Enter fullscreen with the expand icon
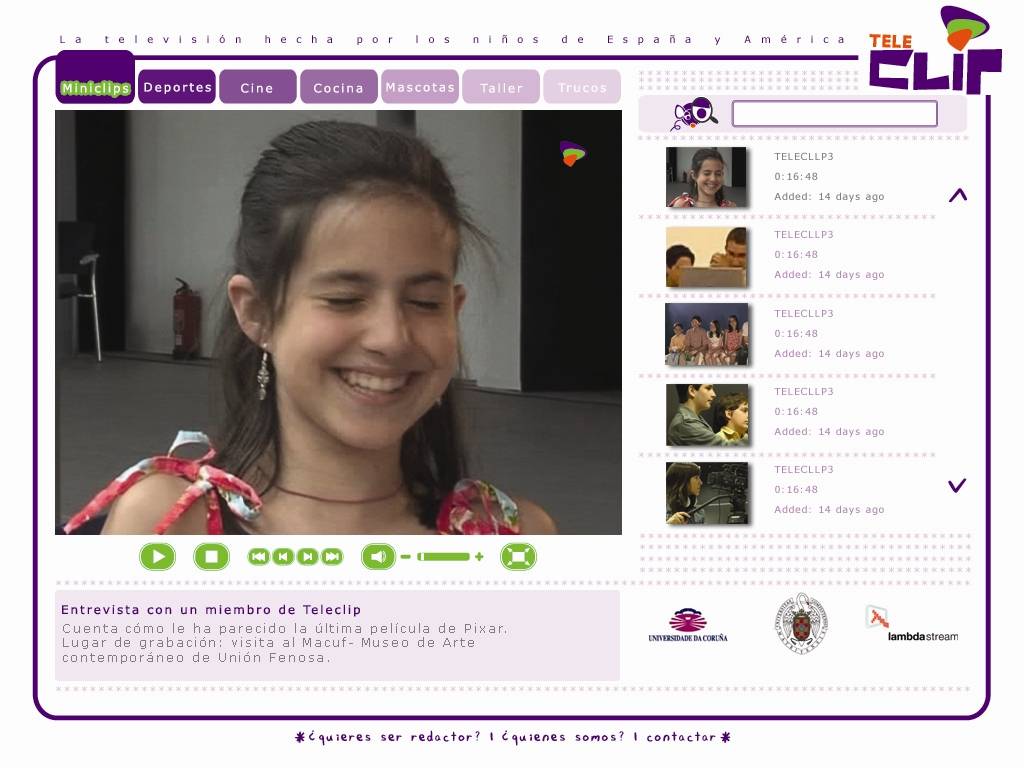The height and width of the screenshot is (768, 1024). click(x=519, y=557)
